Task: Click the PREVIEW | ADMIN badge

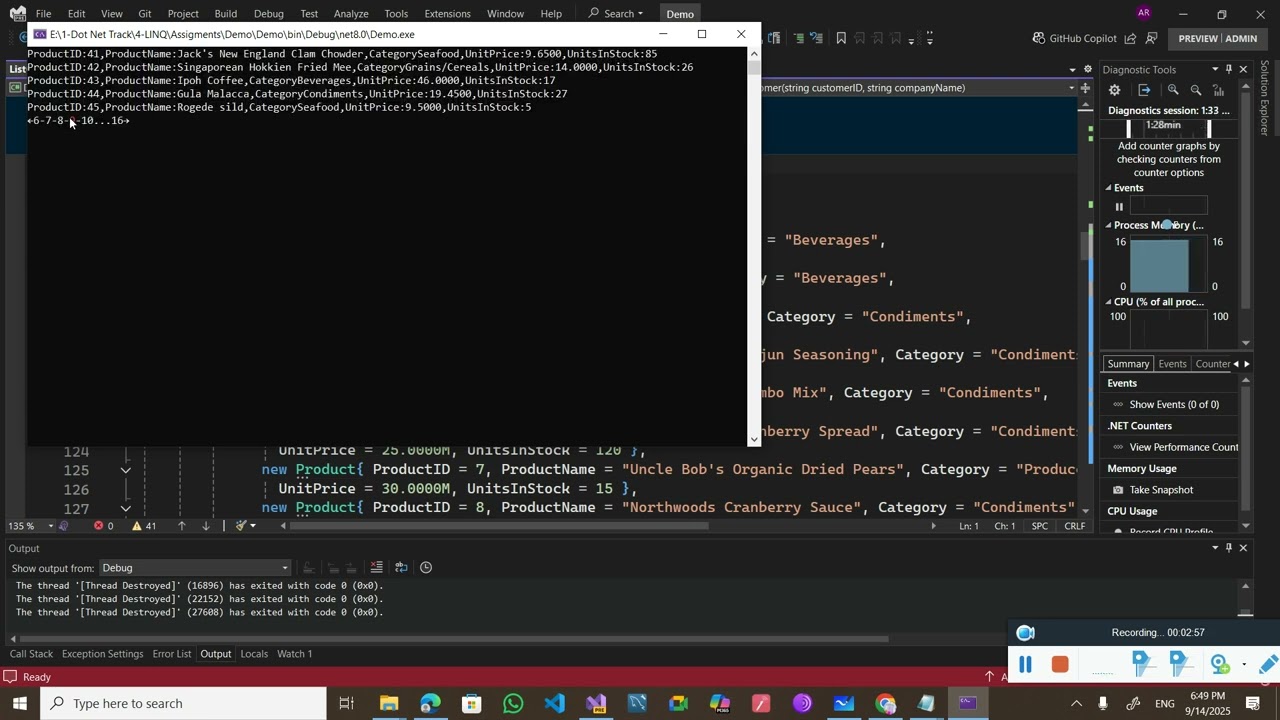Action: tap(1217, 38)
